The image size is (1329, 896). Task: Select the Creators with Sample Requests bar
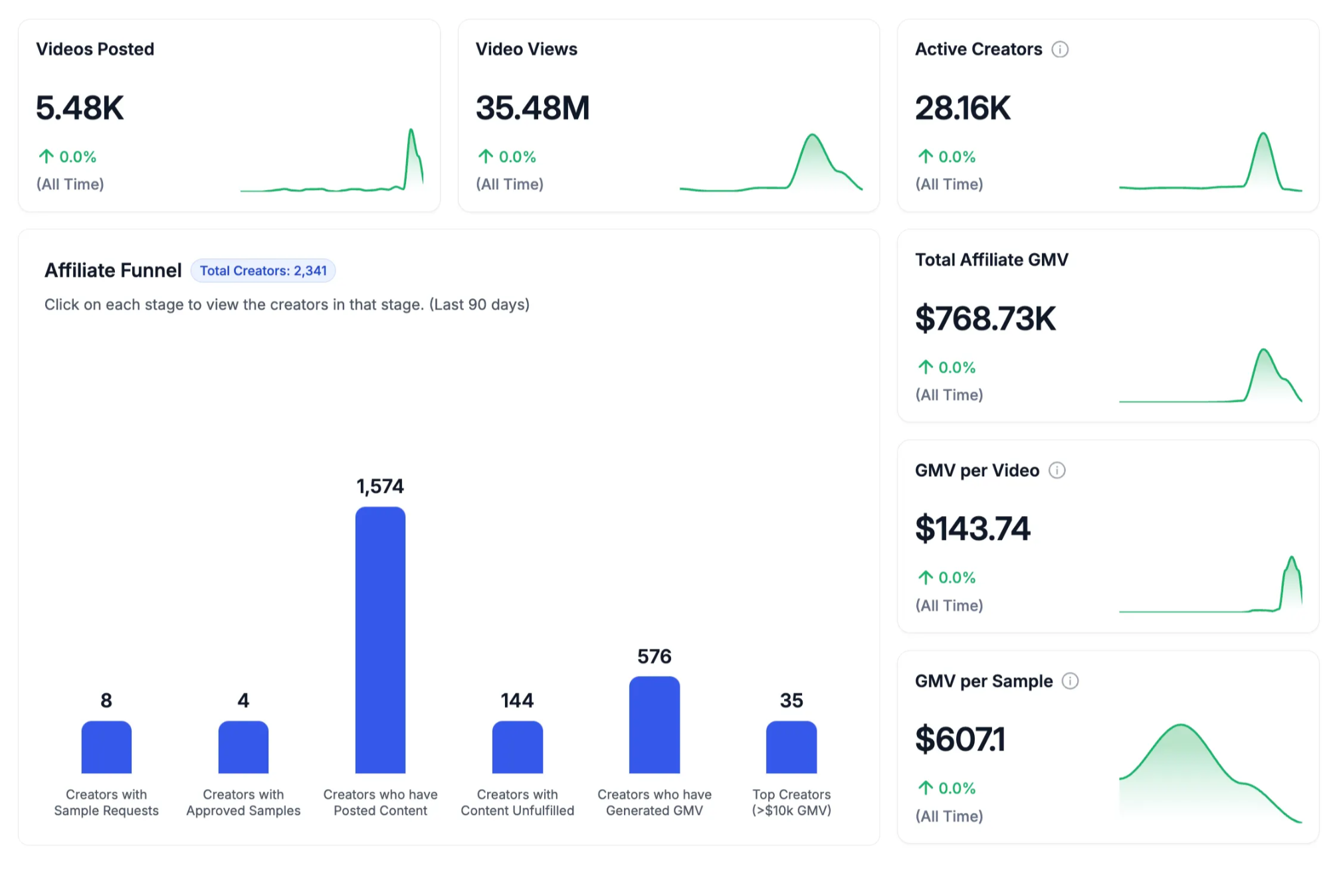point(106,747)
